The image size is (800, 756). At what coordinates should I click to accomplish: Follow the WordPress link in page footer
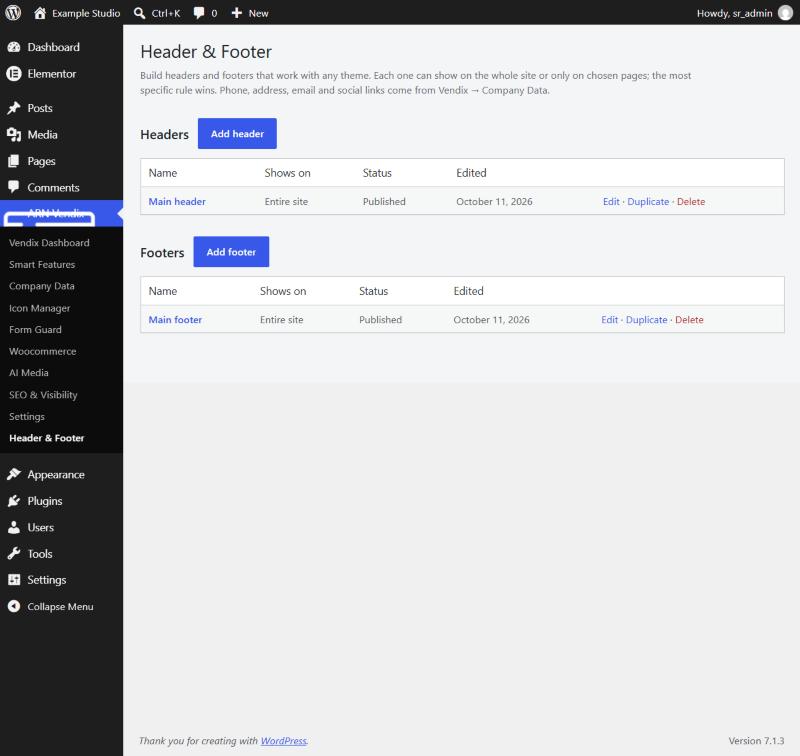[x=284, y=741]
